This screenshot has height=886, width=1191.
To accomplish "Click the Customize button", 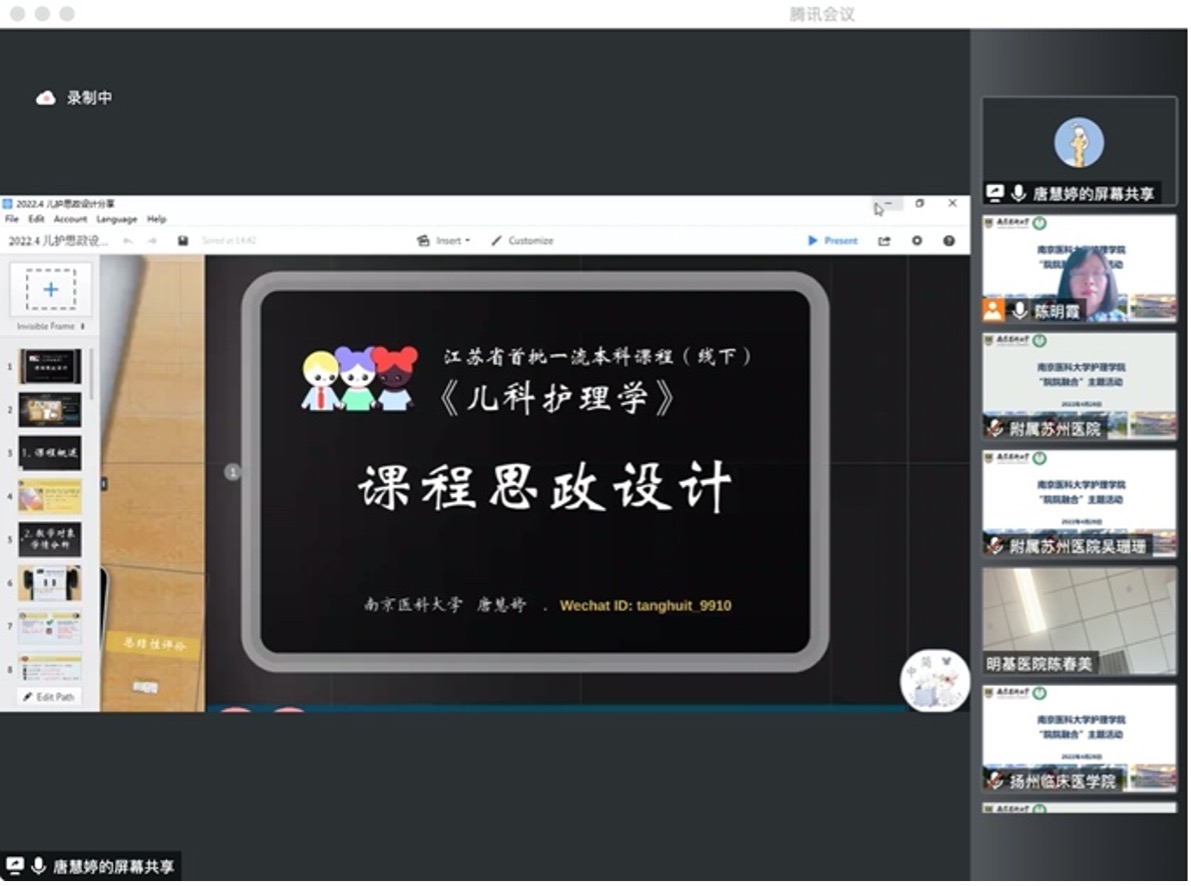I will pos(522,241).
